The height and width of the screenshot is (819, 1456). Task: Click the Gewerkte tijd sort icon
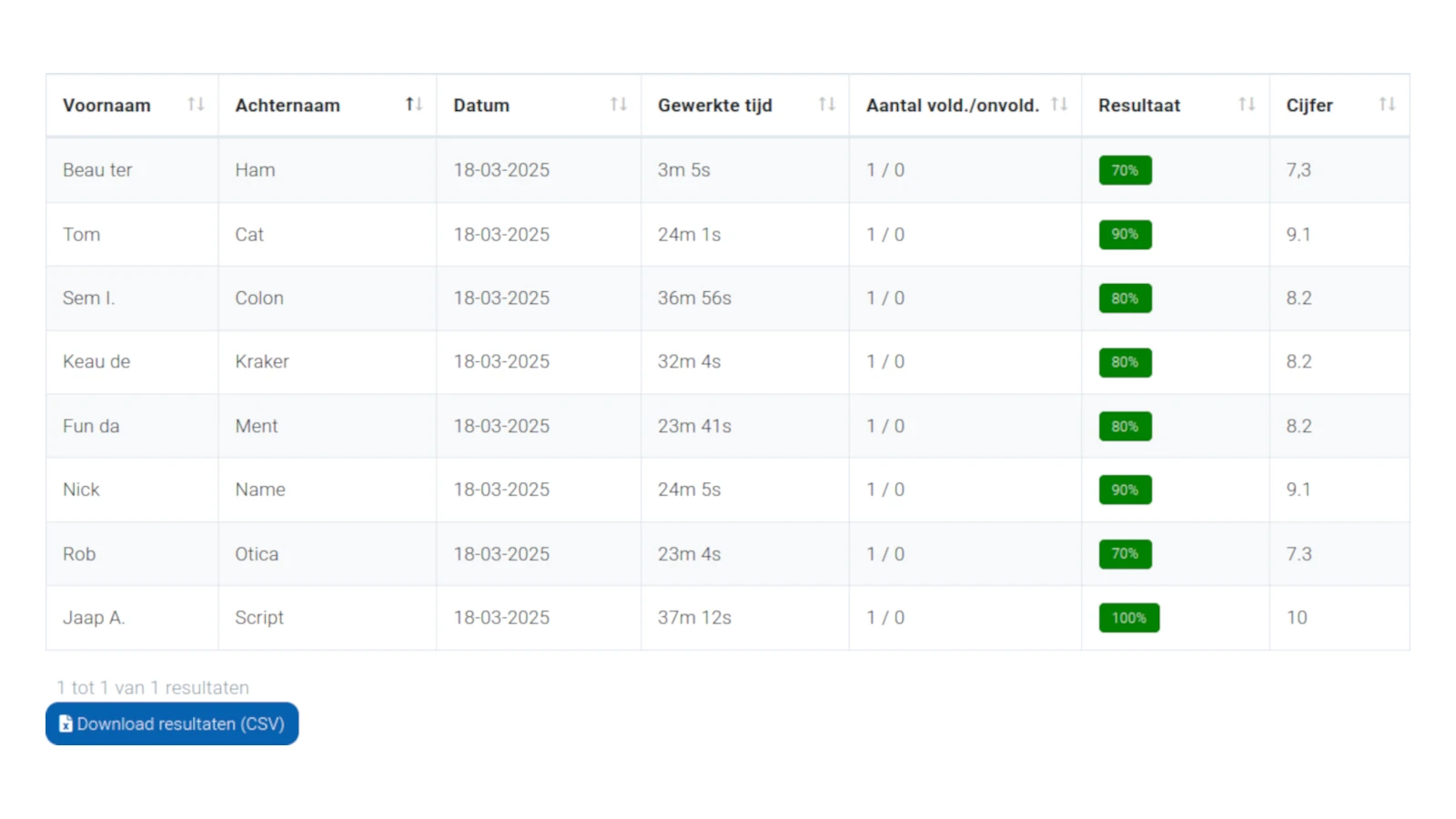point(824,104)
